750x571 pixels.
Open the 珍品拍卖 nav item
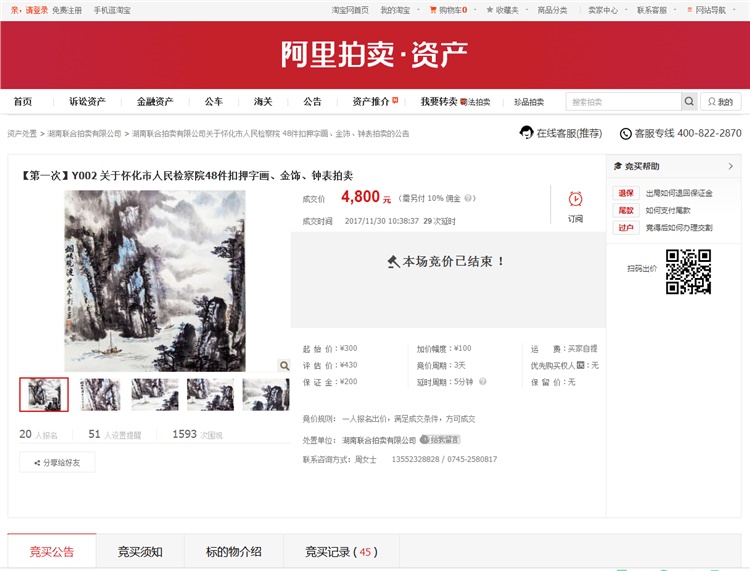pos(529,102)
